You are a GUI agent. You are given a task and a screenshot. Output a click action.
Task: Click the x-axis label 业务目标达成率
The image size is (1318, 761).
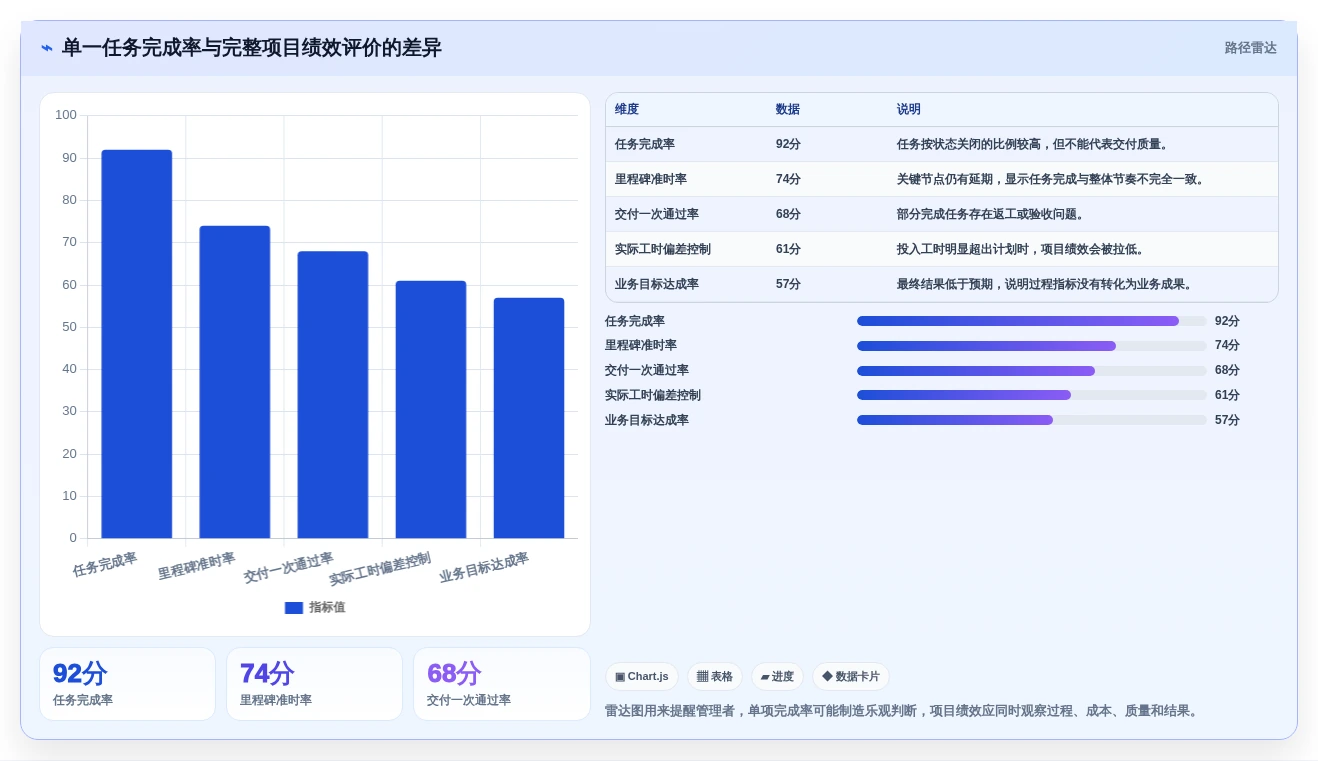484,568
